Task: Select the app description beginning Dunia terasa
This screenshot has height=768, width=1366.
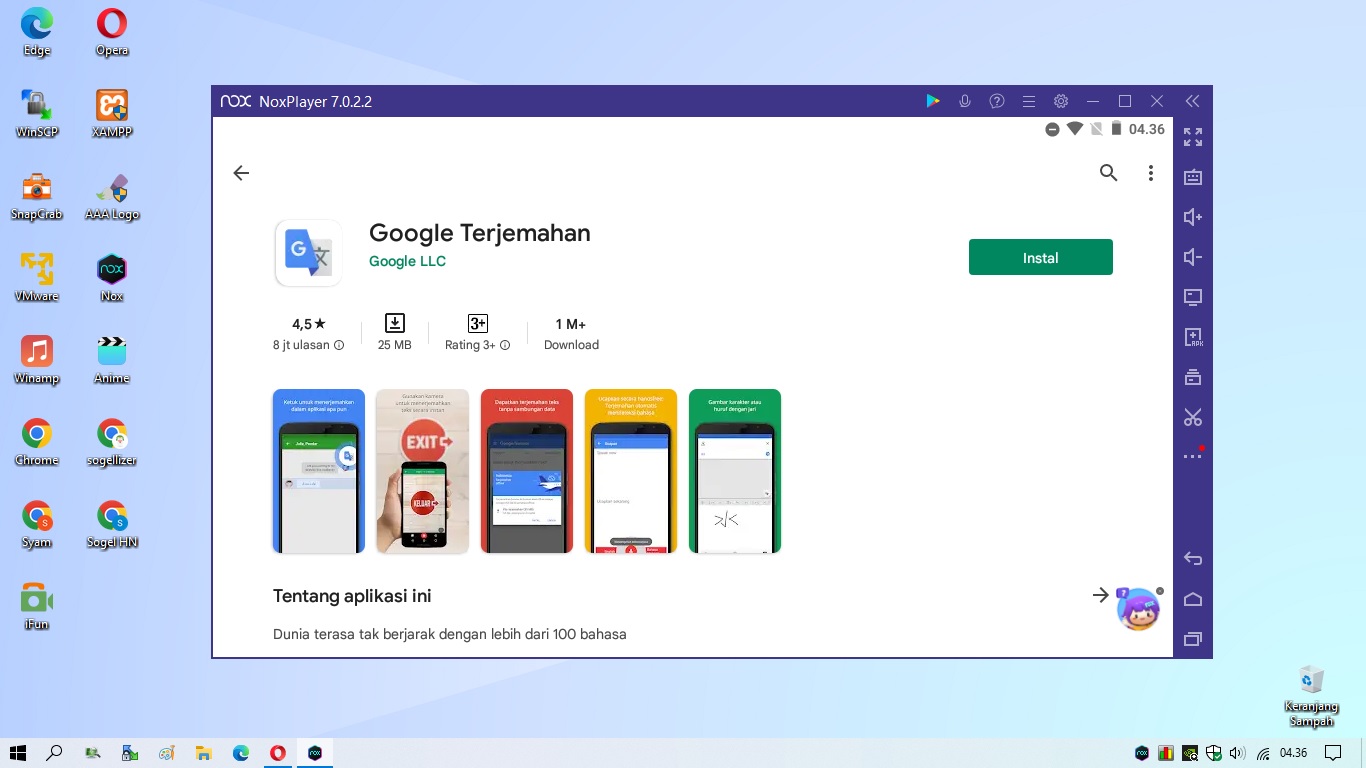Action: click(x=450, y=634)
